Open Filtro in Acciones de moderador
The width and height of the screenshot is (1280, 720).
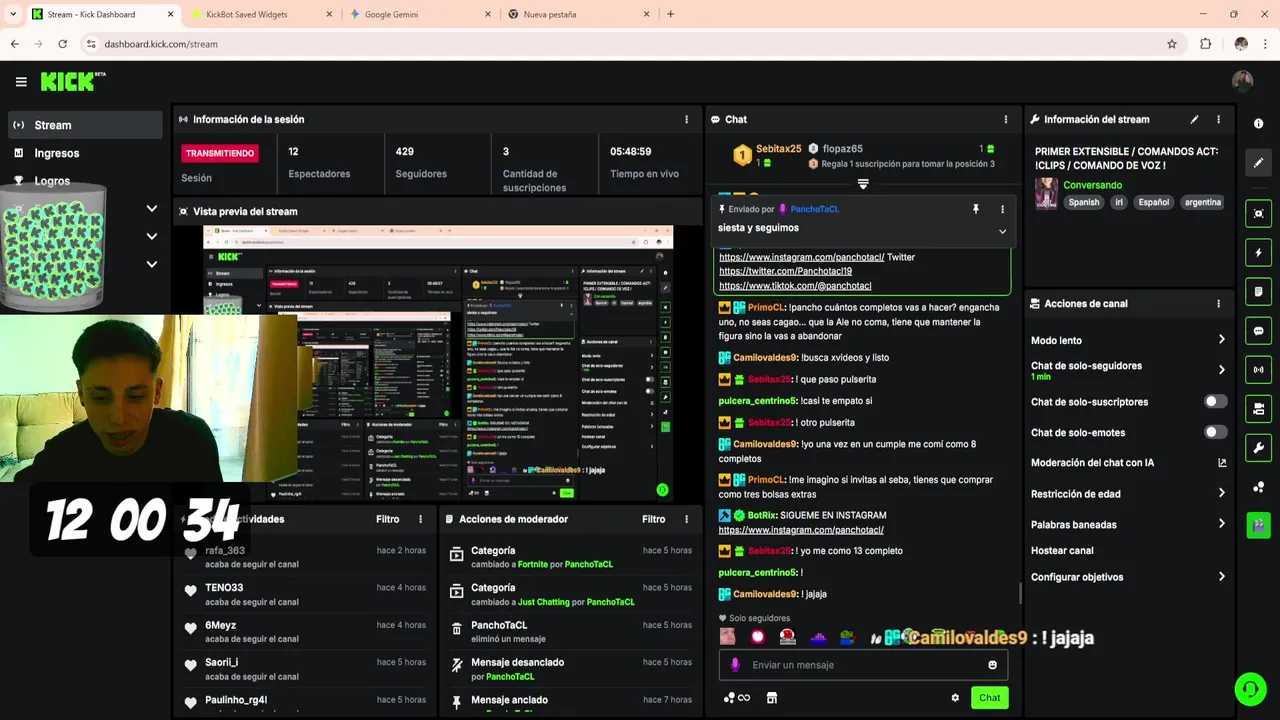point(654,519)
